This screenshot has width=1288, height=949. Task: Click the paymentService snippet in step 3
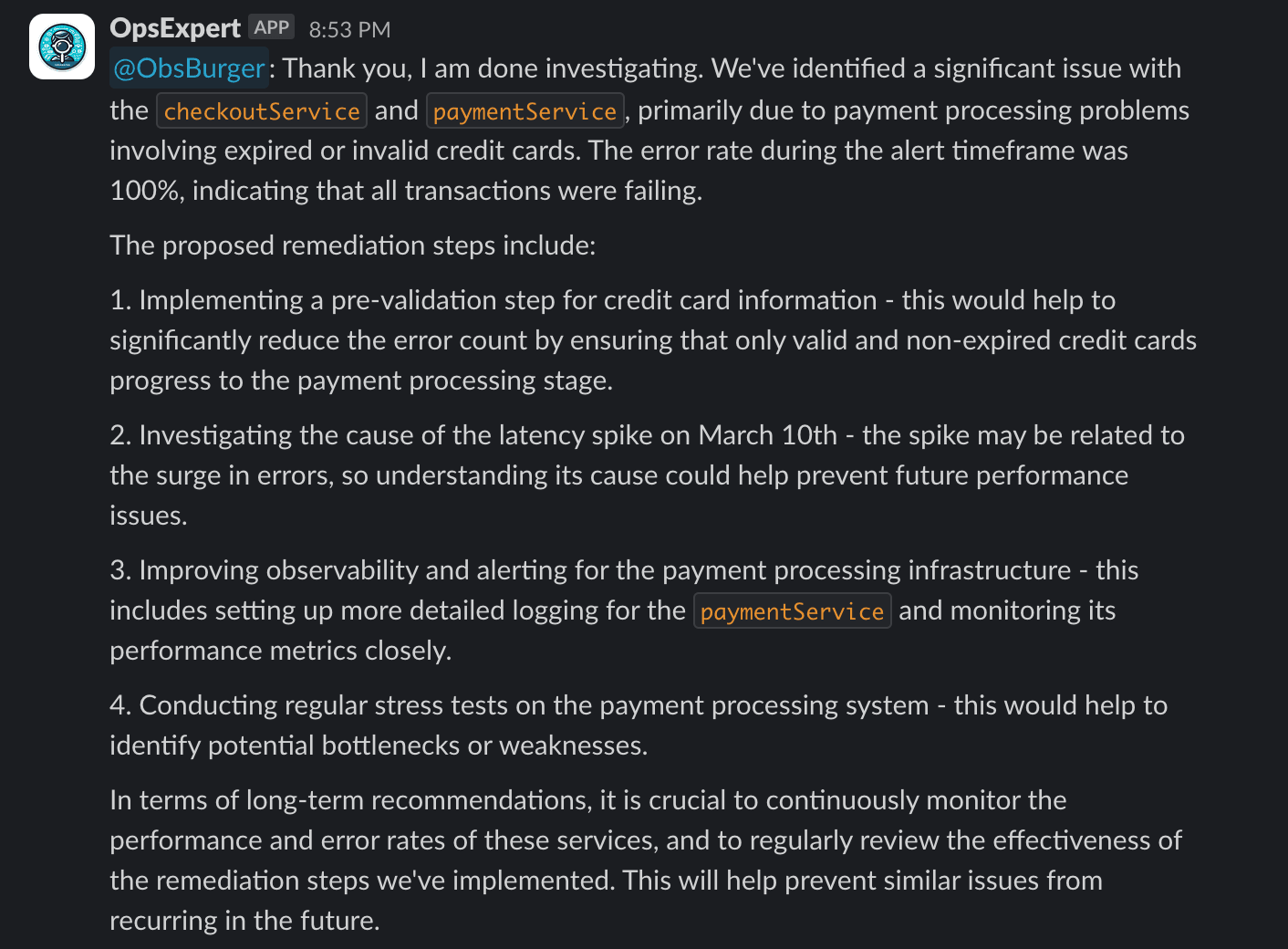(x=792, y=610)
